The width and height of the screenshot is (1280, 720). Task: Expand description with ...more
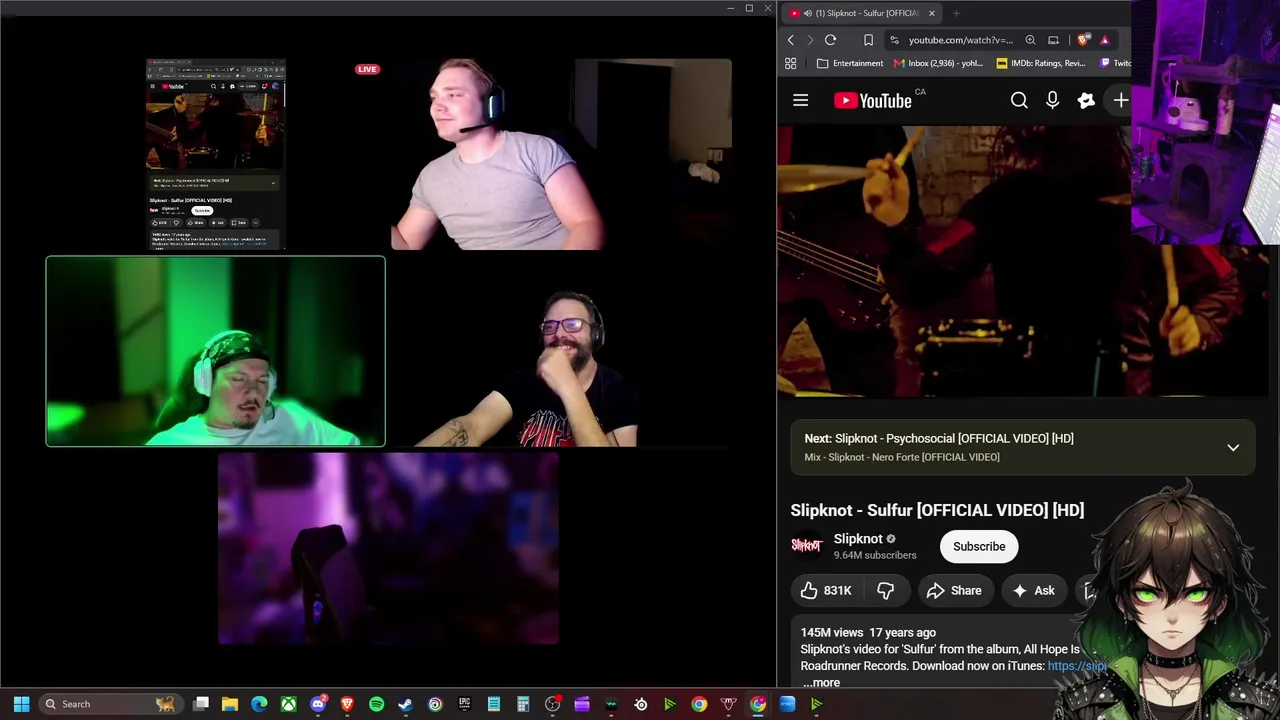pyautogui.click(x=821, y=683)
